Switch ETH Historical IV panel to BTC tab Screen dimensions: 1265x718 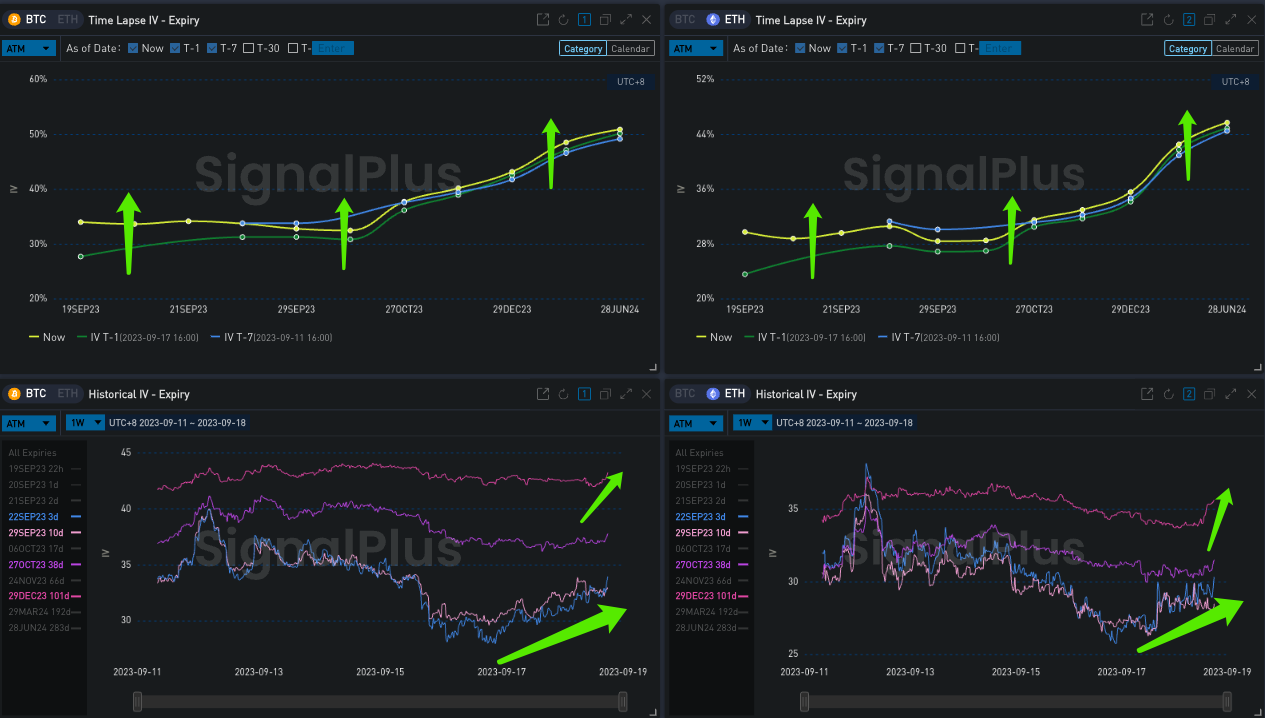(684, 394)
